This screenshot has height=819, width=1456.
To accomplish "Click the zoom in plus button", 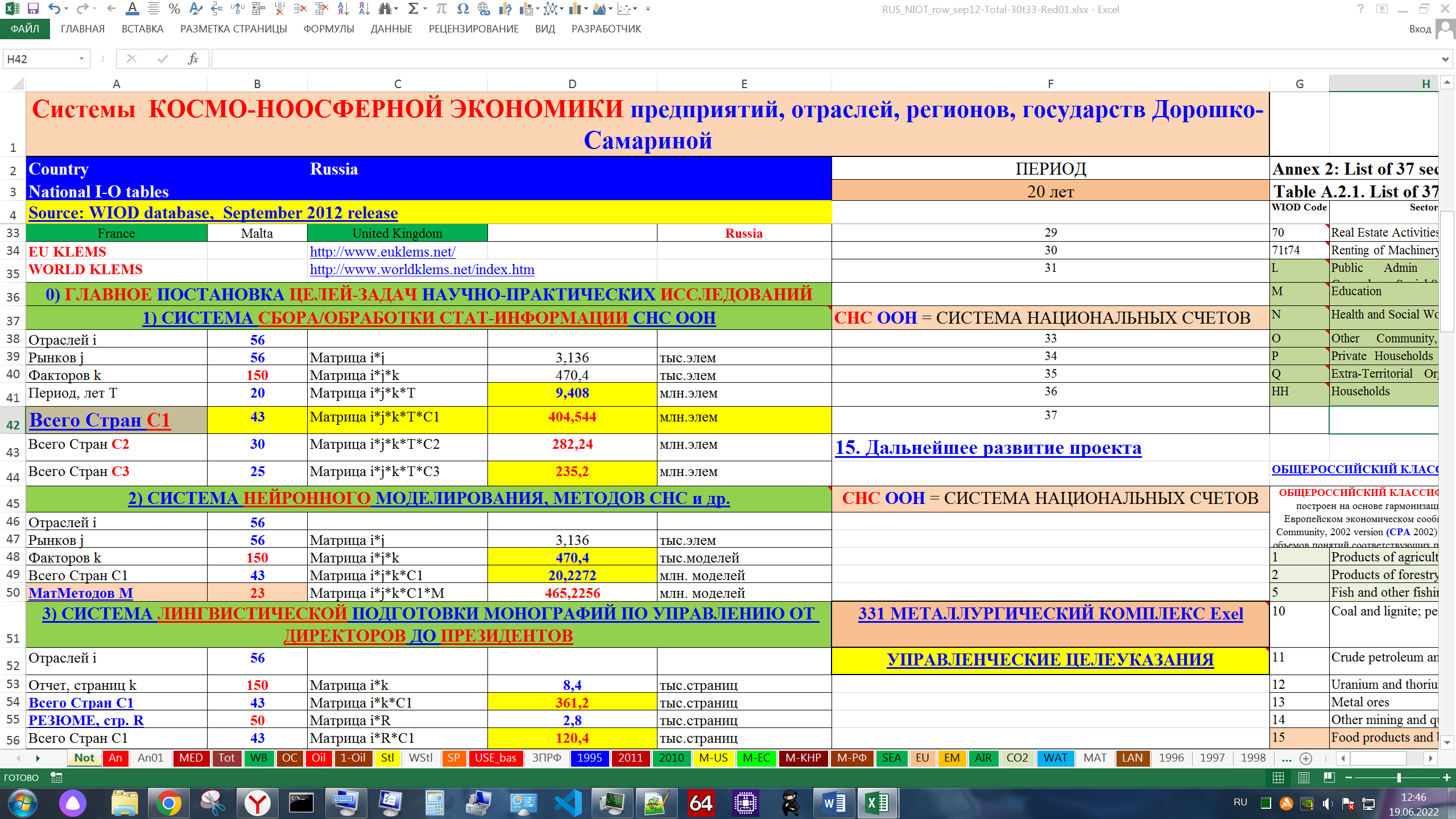I will [x=1446, y=777].
